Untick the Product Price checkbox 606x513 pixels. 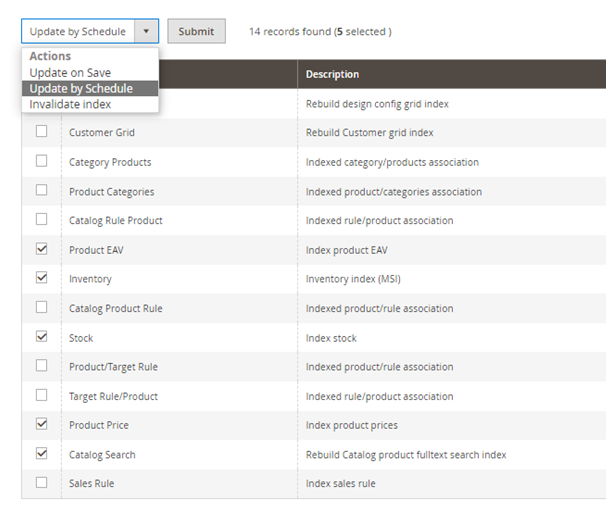point(41,424)
